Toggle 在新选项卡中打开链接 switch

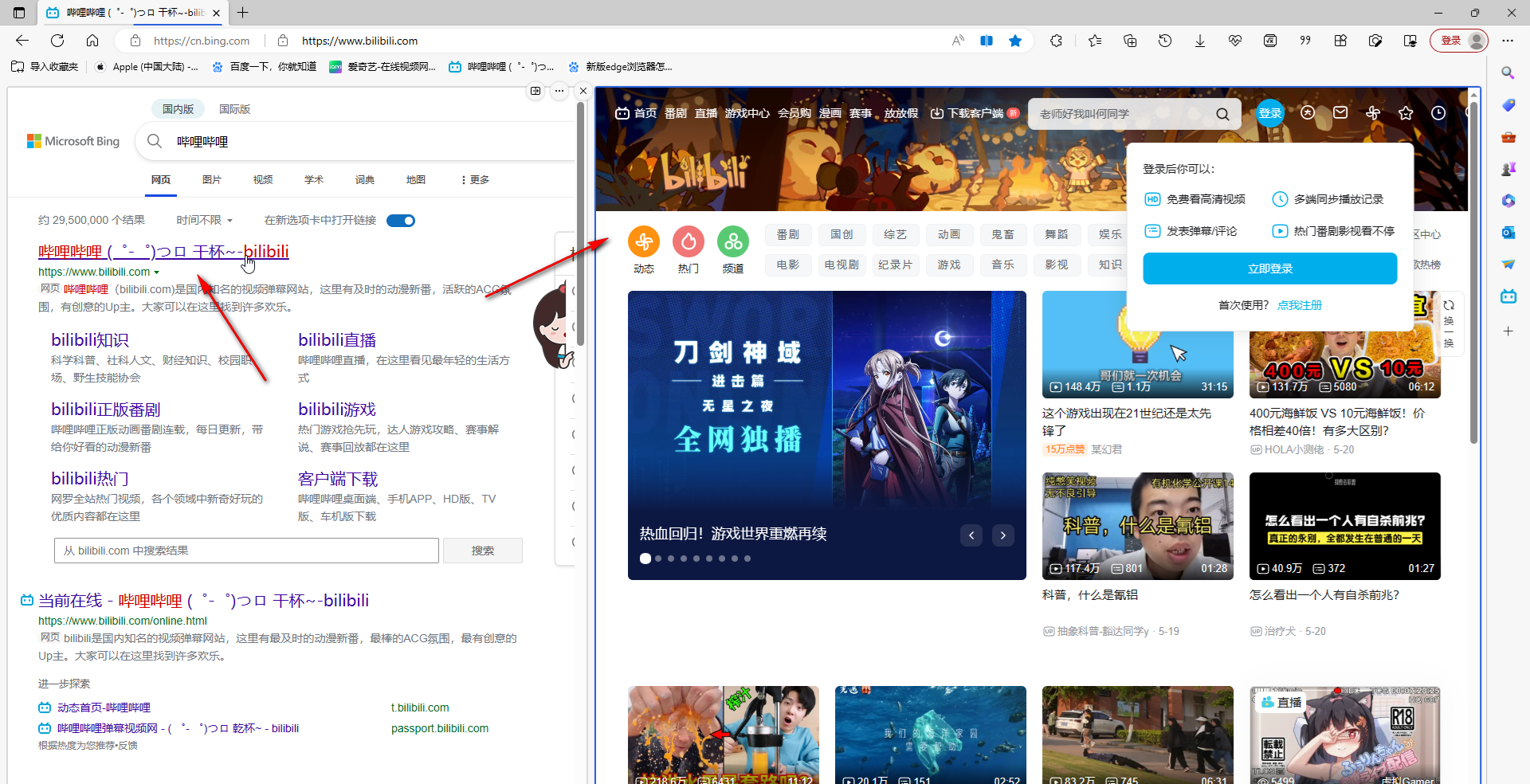pyautogui.click(x=401, y=221)
